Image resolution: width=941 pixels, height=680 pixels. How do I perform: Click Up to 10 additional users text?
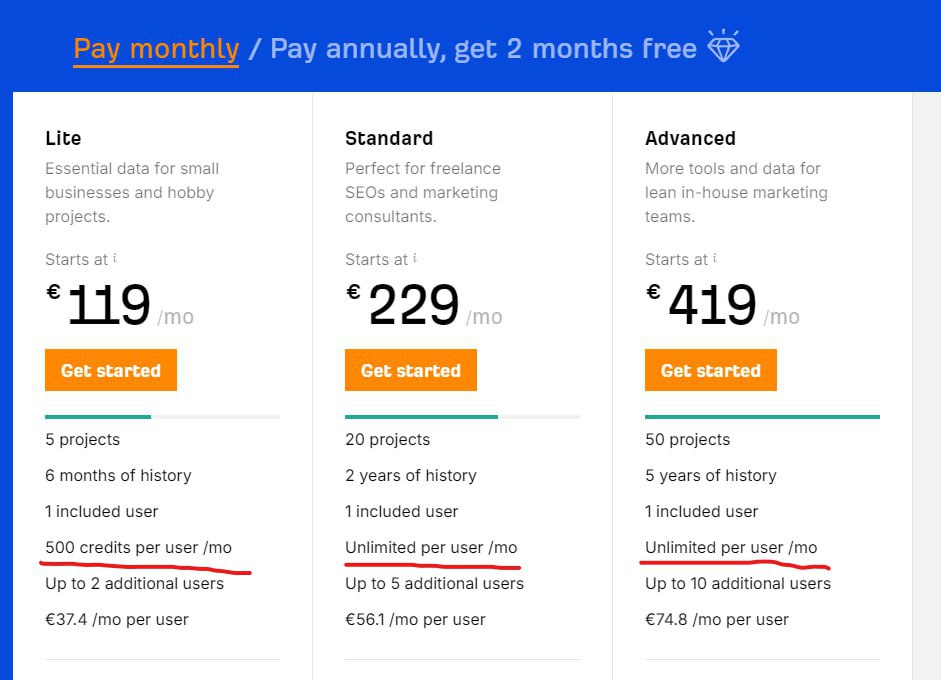[x=737, y=583]
